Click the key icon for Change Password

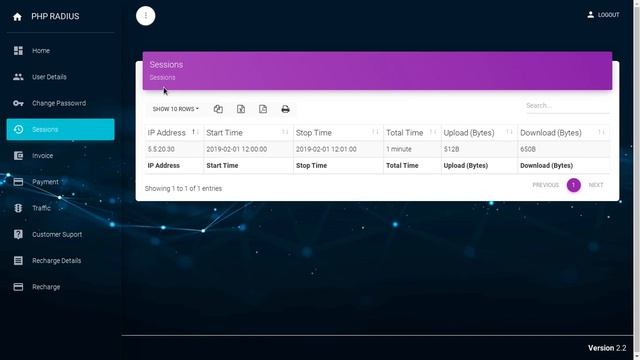pos(18,103)
